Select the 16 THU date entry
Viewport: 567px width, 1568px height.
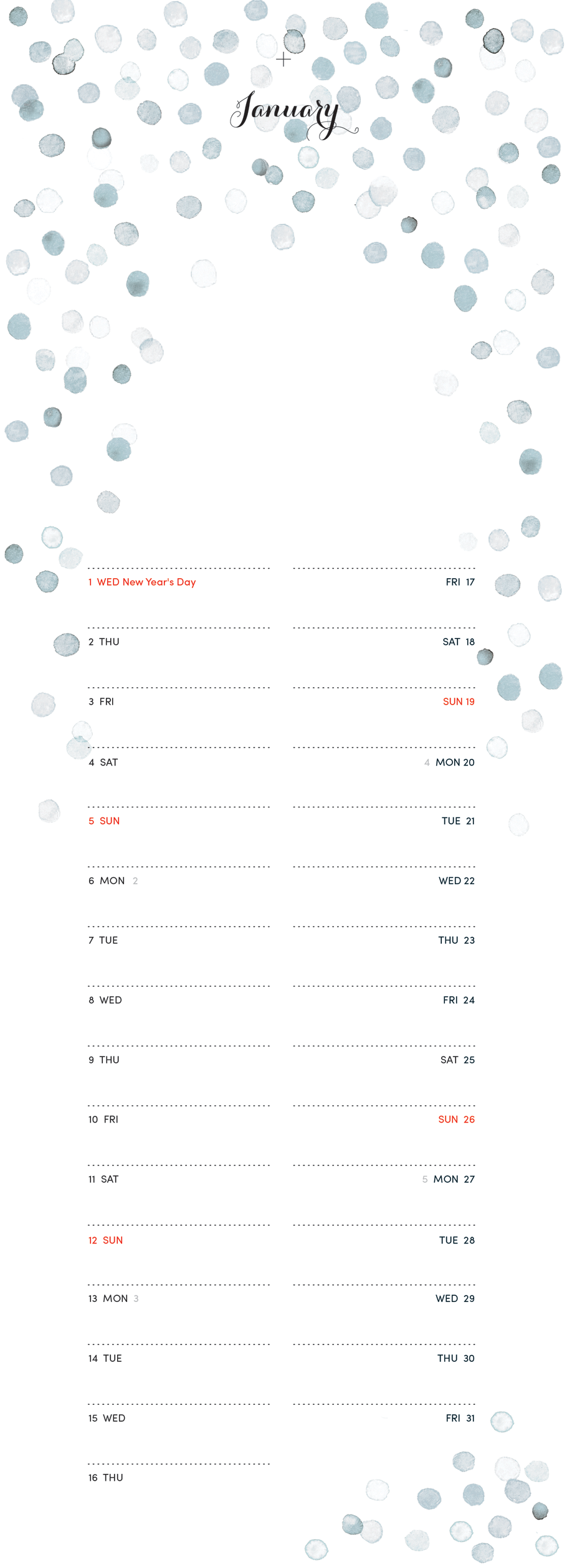(105, 1478)
